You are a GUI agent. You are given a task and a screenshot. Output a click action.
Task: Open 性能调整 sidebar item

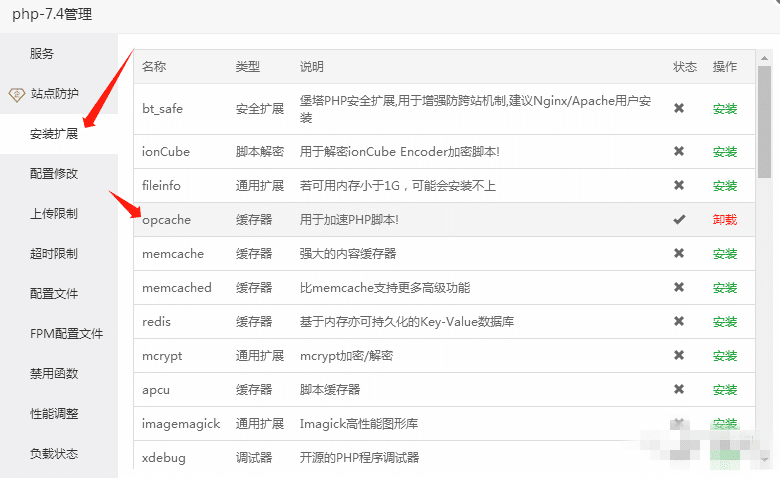pyautogui.click(x=54, y=413)
